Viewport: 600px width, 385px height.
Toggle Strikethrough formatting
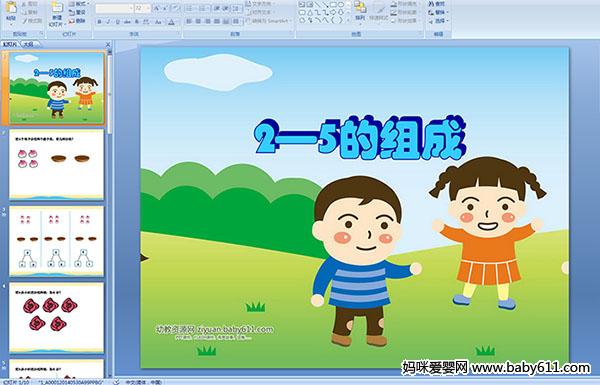coord(127,22)
